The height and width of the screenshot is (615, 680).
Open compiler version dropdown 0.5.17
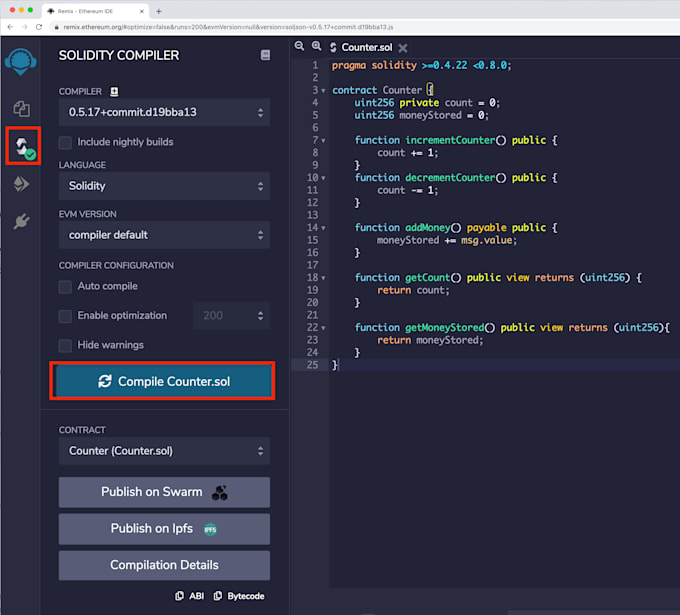pos(164,112)
